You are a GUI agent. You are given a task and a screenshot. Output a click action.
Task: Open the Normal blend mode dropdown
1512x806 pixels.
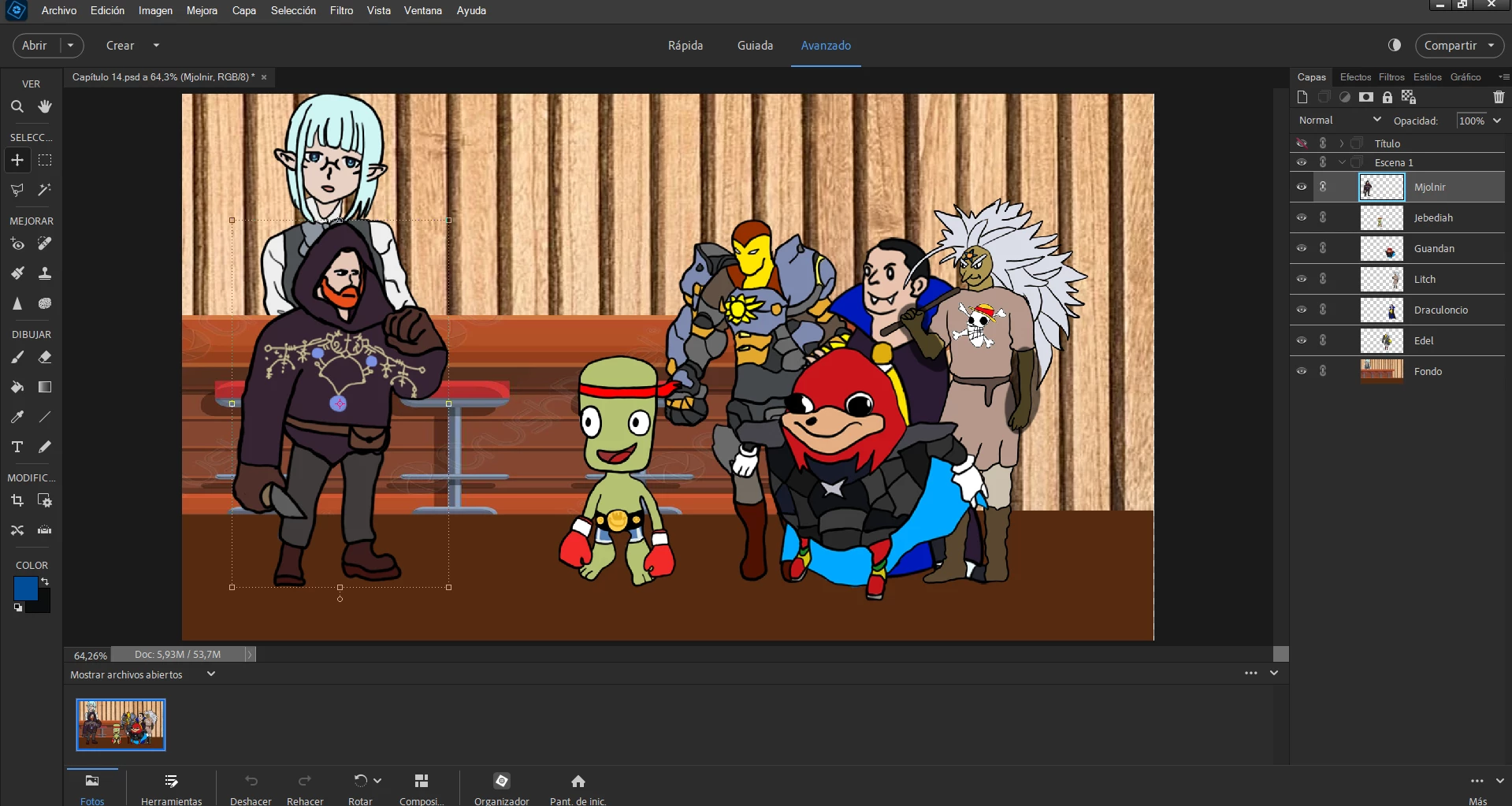click(x=1339, y=121)
